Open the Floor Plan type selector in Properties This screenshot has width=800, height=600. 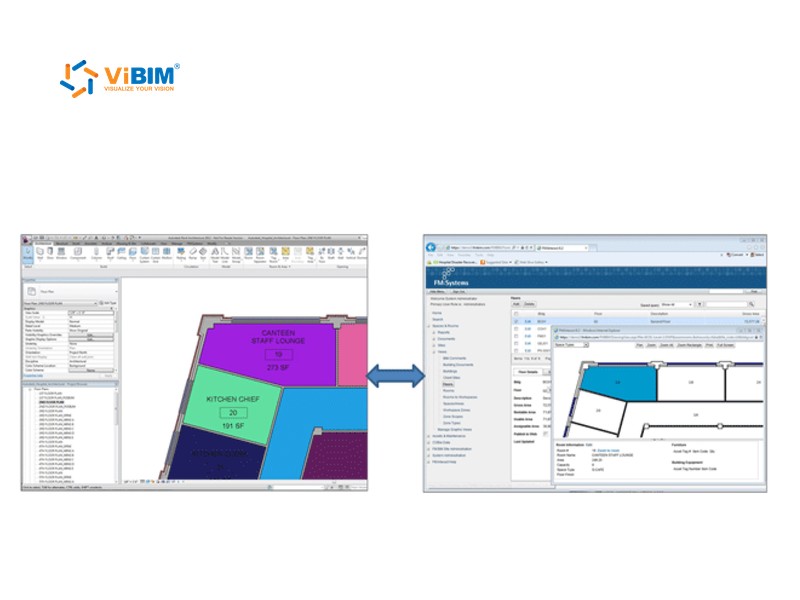pyautogui.click(x=70, y=291)
